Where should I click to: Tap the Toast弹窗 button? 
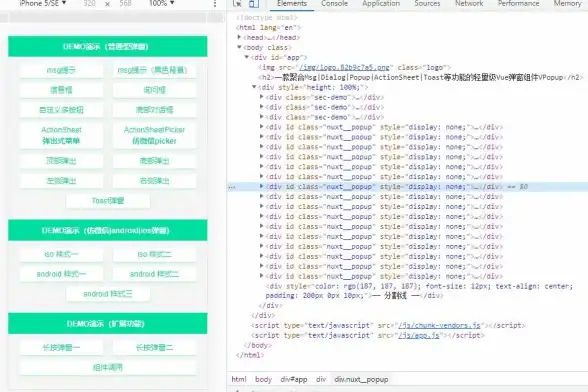(x=108, y=201)
